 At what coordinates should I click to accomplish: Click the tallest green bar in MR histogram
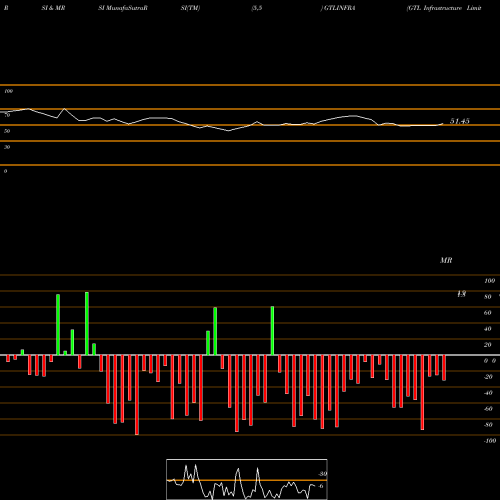[87, 324]
